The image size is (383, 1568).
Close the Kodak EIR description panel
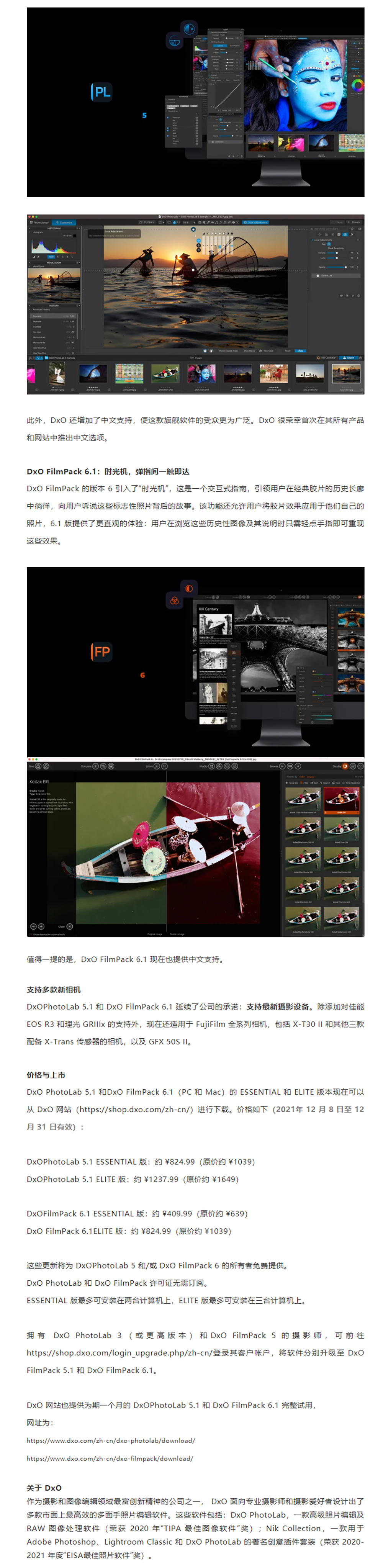[x=69, y=926]
